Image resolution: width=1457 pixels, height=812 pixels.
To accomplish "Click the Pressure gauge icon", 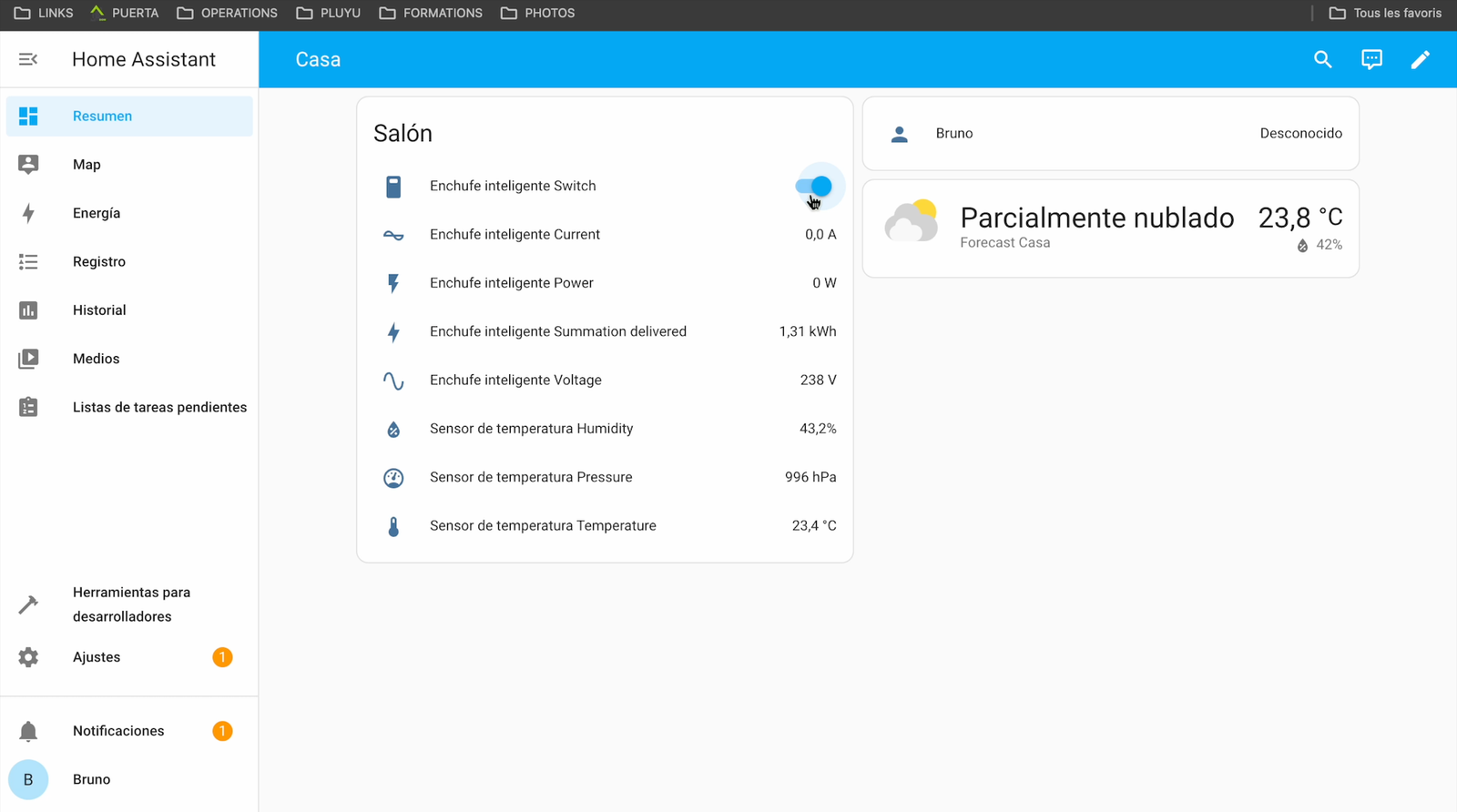I will pyautogui.click(x=393, y=478).
